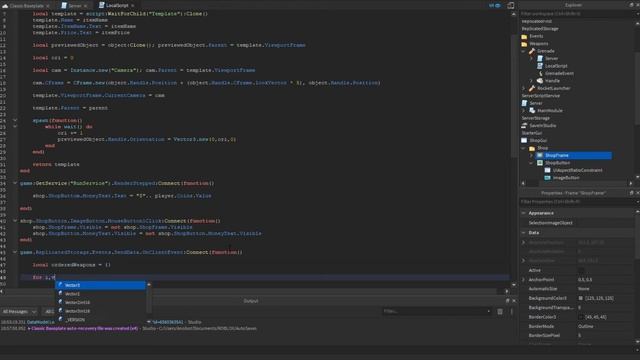Viewport: 640px width, 360px height.
Task: Click the Grenade tool icon
Action: tap(532, 51)
